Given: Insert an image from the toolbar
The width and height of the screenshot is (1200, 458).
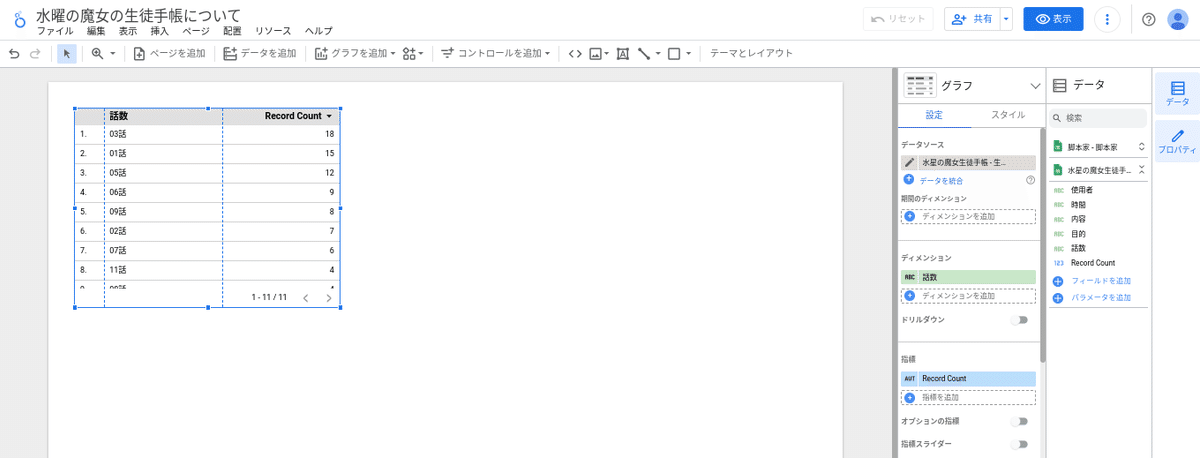Looking at the screenshot, I should pos(597,53).
